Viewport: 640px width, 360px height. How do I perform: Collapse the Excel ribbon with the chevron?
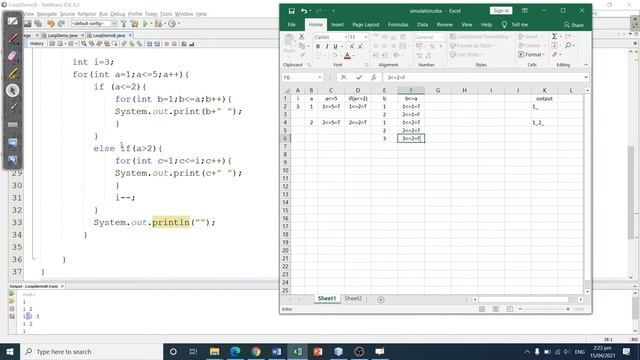point(586,65)
